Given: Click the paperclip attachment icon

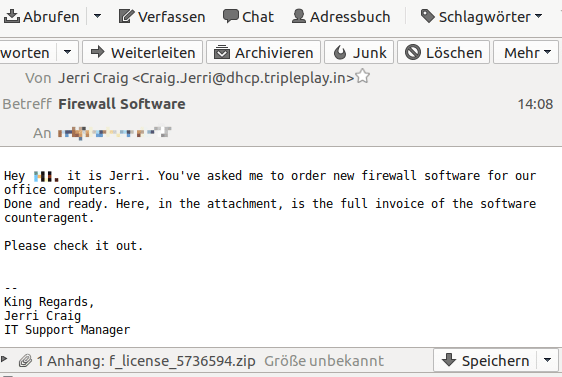Looking at the screenshot, I should [25, 361].
